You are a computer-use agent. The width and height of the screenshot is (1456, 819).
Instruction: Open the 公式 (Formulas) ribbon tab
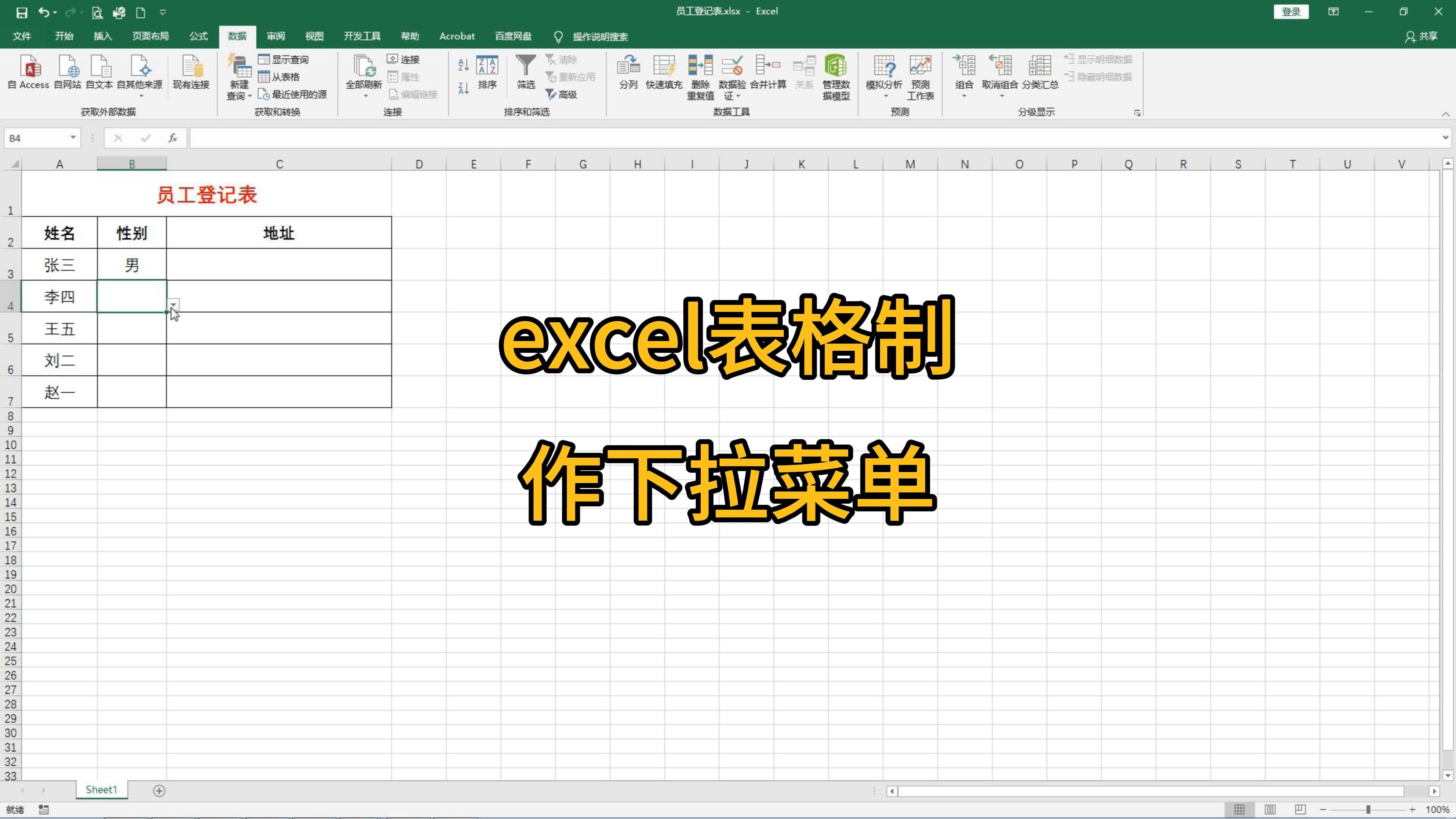click(198, 36)
